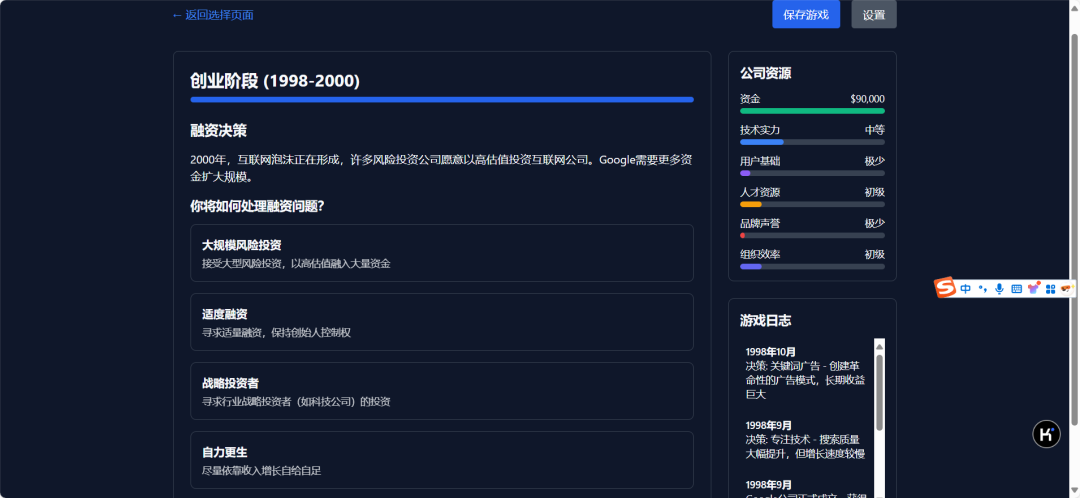Choose the 战略投资者 option
Viewport: 1080px width, 498px height.
pos(442,391)
